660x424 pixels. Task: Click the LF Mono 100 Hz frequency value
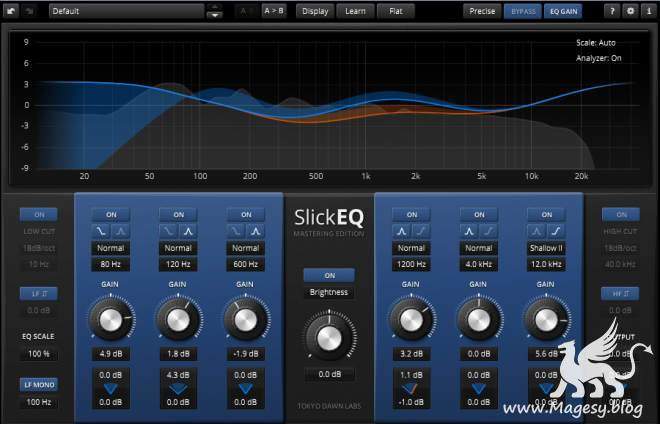39,402
